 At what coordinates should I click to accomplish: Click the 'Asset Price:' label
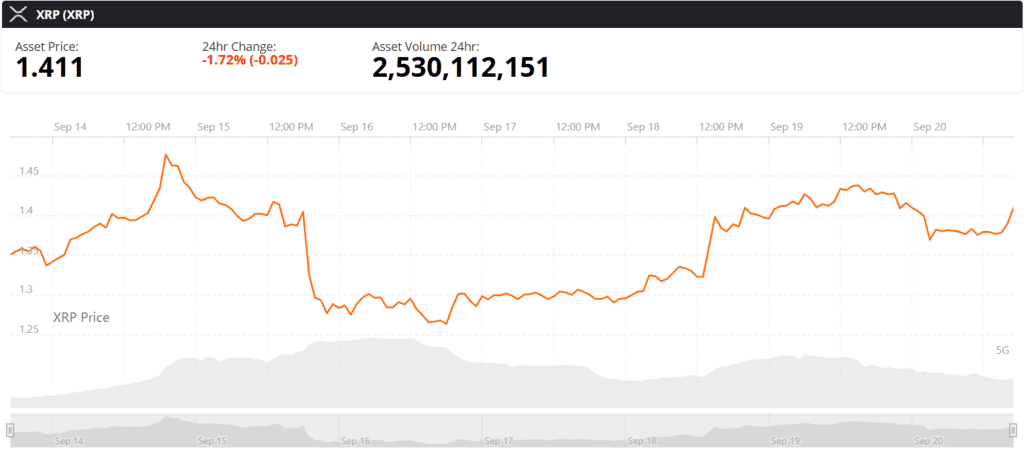coord(46,46)
